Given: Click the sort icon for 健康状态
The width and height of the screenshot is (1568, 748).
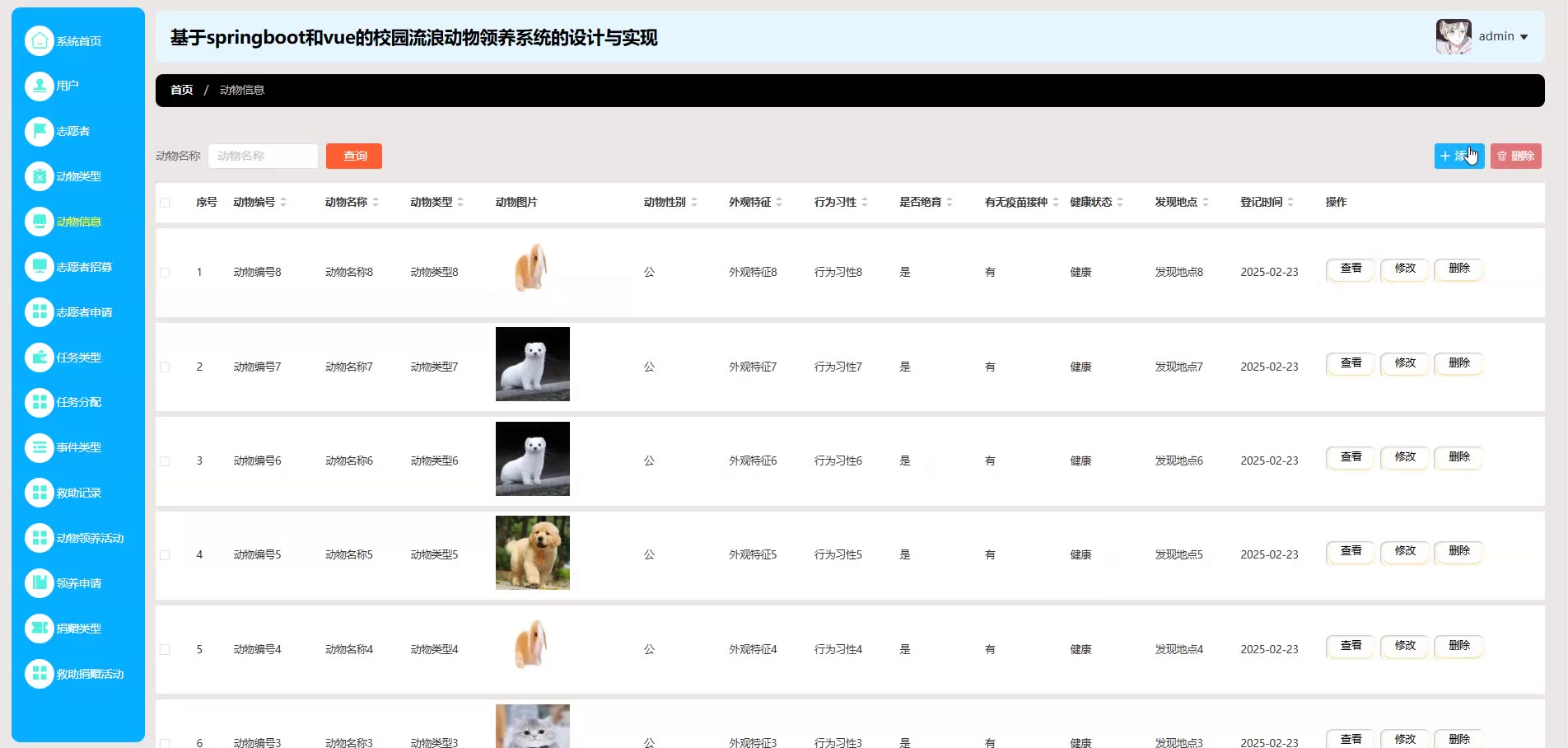Looking at the screenshot, I should 1120,202.
